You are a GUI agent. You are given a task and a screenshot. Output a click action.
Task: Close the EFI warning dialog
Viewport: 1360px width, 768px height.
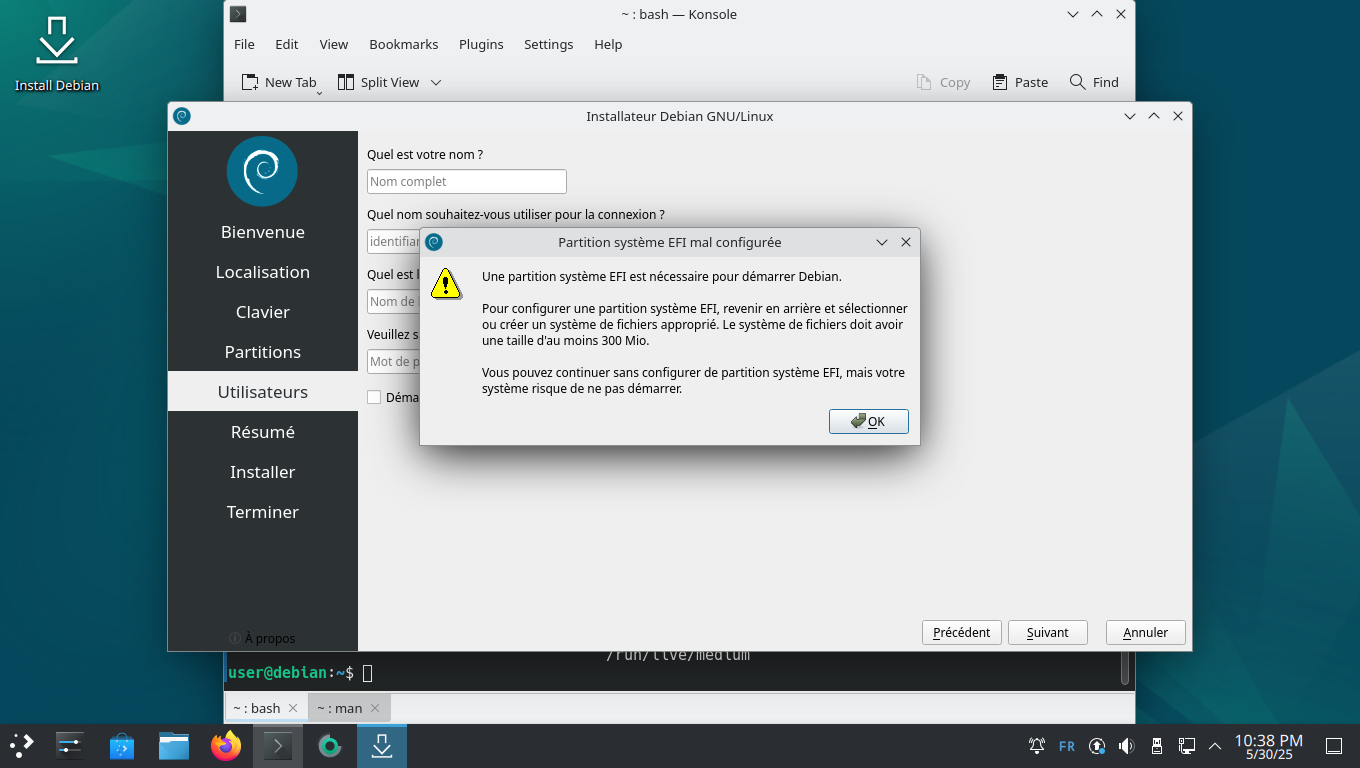(906, 242)
